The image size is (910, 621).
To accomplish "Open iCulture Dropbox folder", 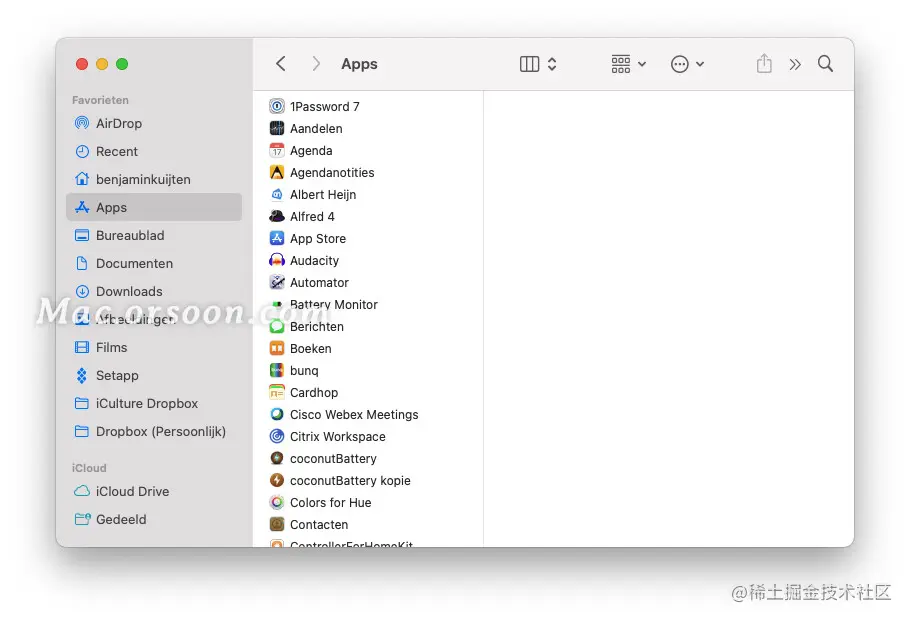I will (154, 403).
